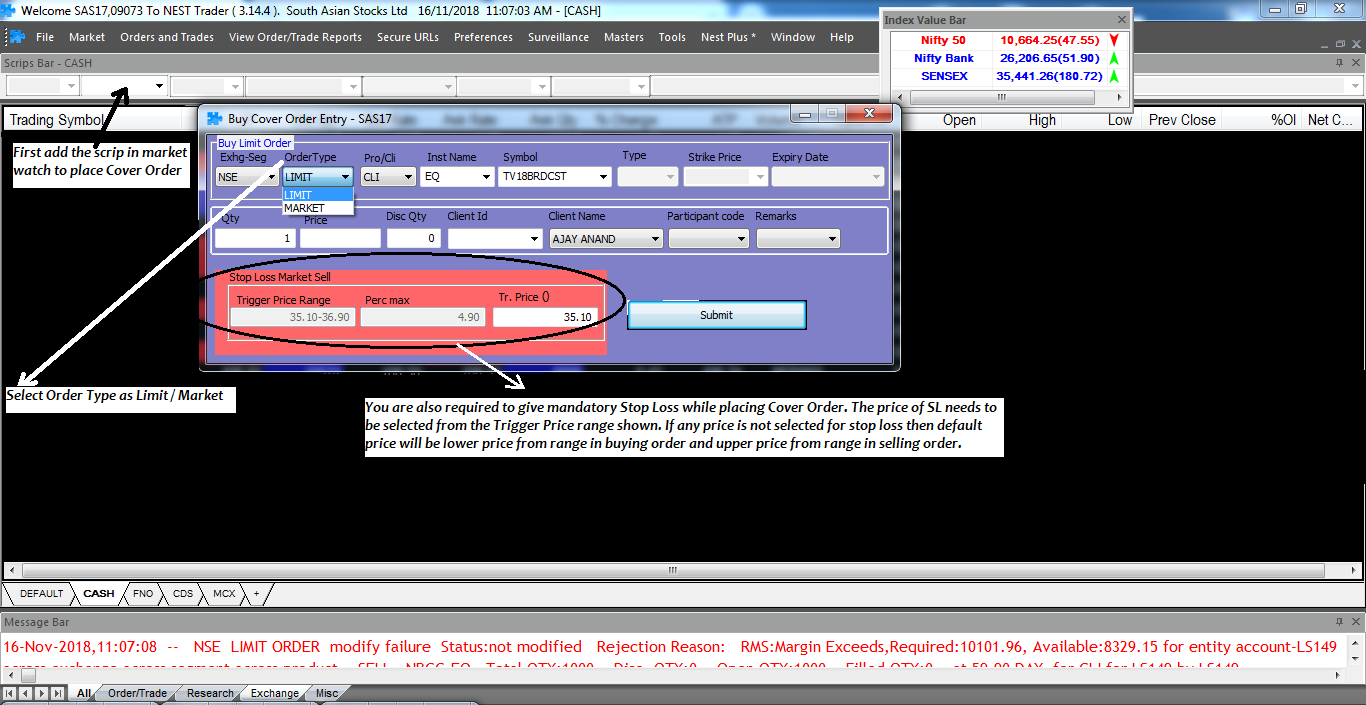The height and width of the screenshot is (705, 1366).
Task: Open the Secure URLs menu
Action: click(408, 37)
